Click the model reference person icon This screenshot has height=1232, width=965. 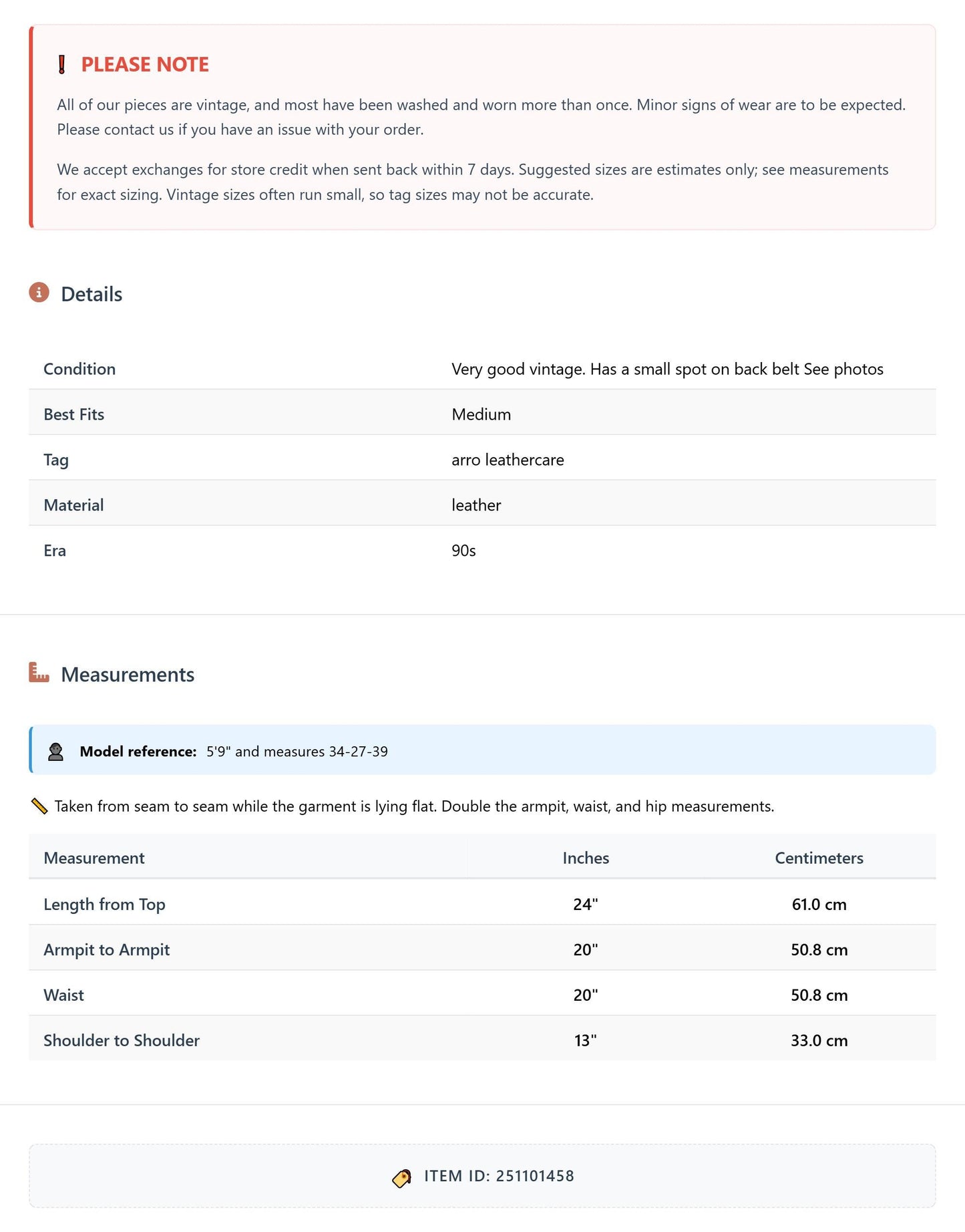click(55, 752)
